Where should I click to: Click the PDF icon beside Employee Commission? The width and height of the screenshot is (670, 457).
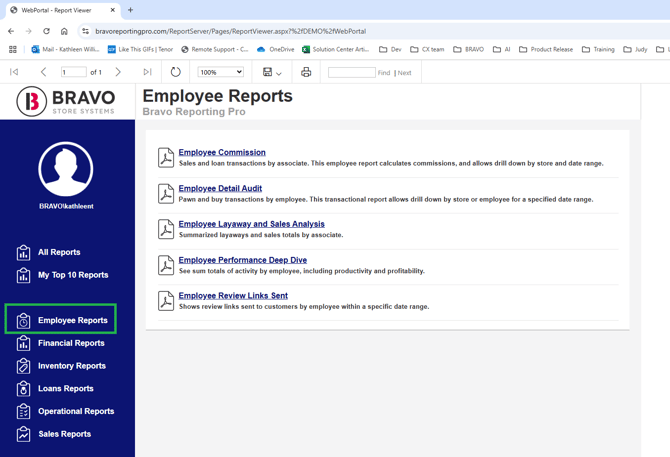coord(166,158)
